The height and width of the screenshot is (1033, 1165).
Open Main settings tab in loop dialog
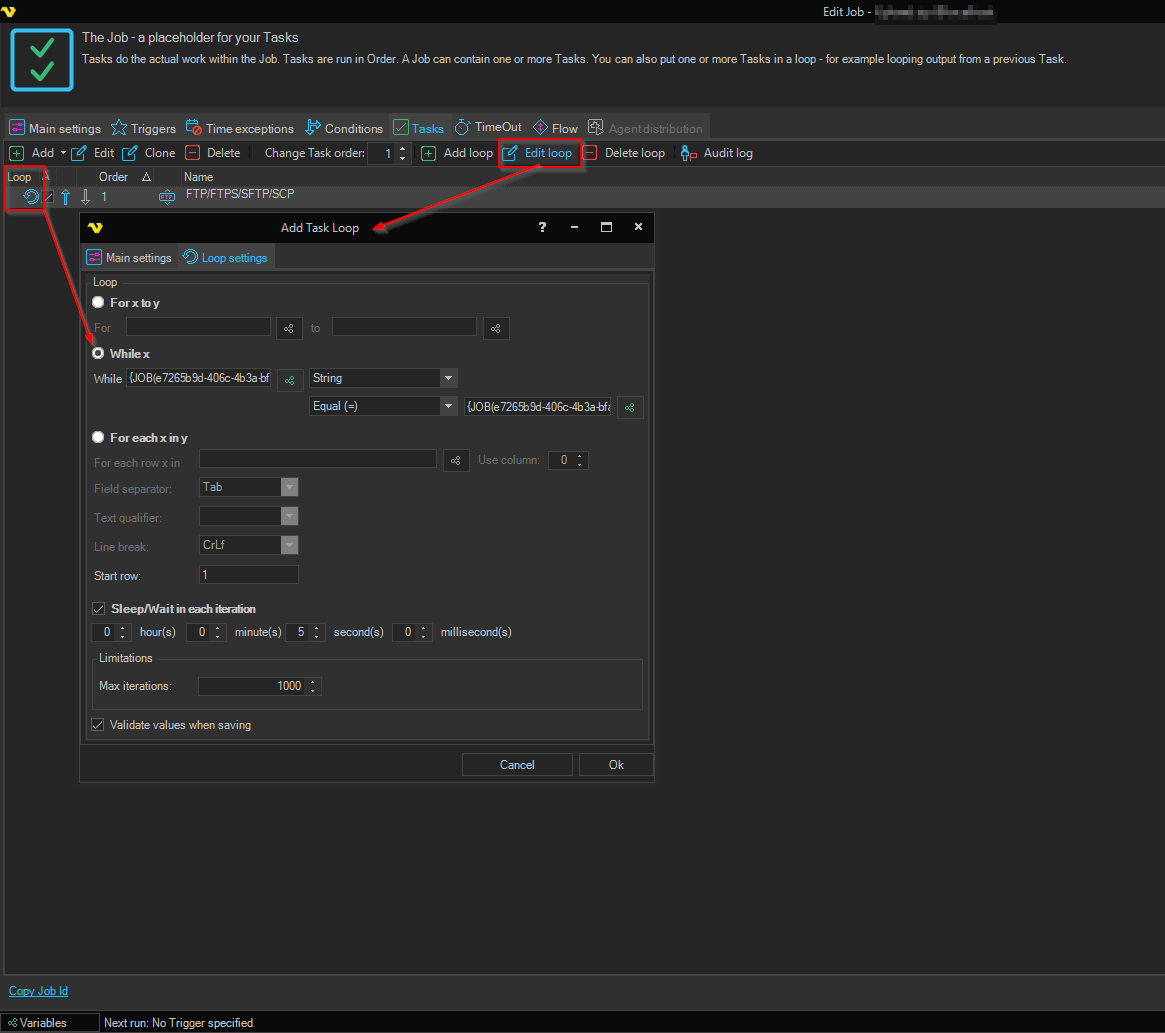pos(129,258)
